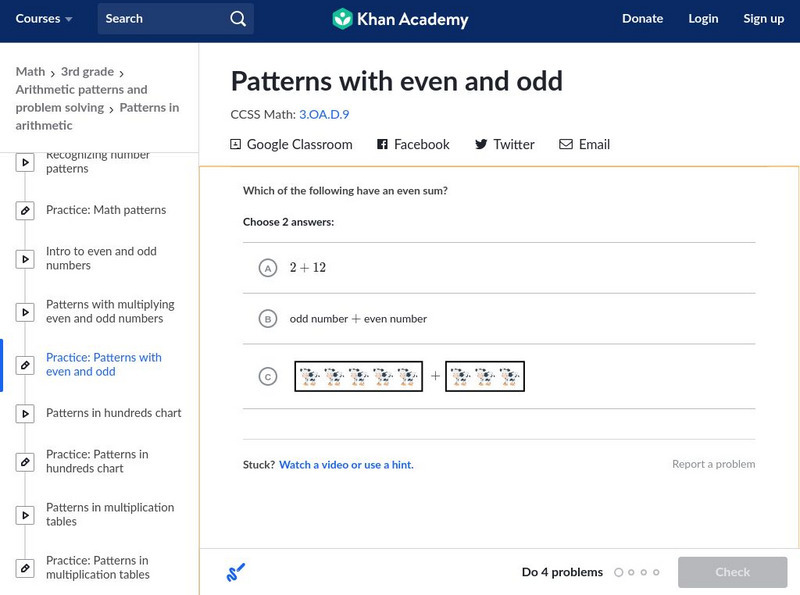Go to Practice: Math patterns
The height and width of the screenshot is (595, 800).
pos(106,210)
